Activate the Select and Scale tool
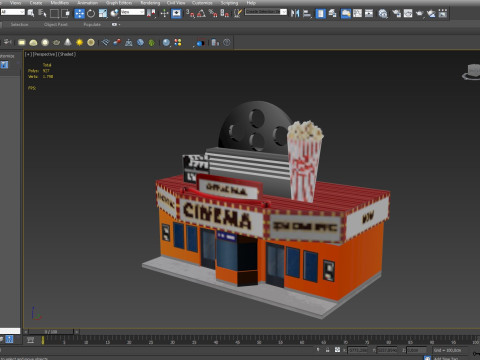The height and width of the screenshot is (360, 480). pyautogui.click(x=103, y=13)
